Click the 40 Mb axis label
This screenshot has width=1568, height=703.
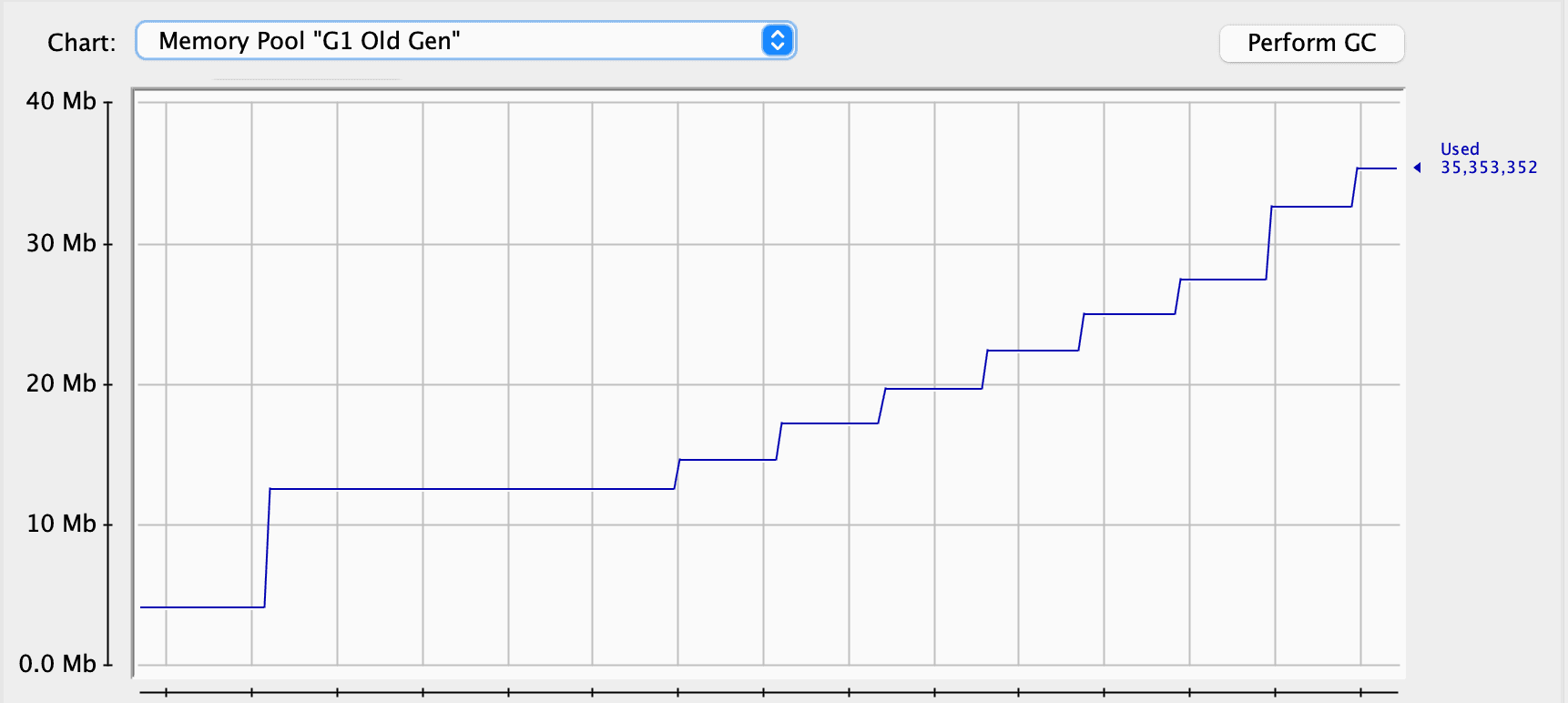click(x=61, y=101)
